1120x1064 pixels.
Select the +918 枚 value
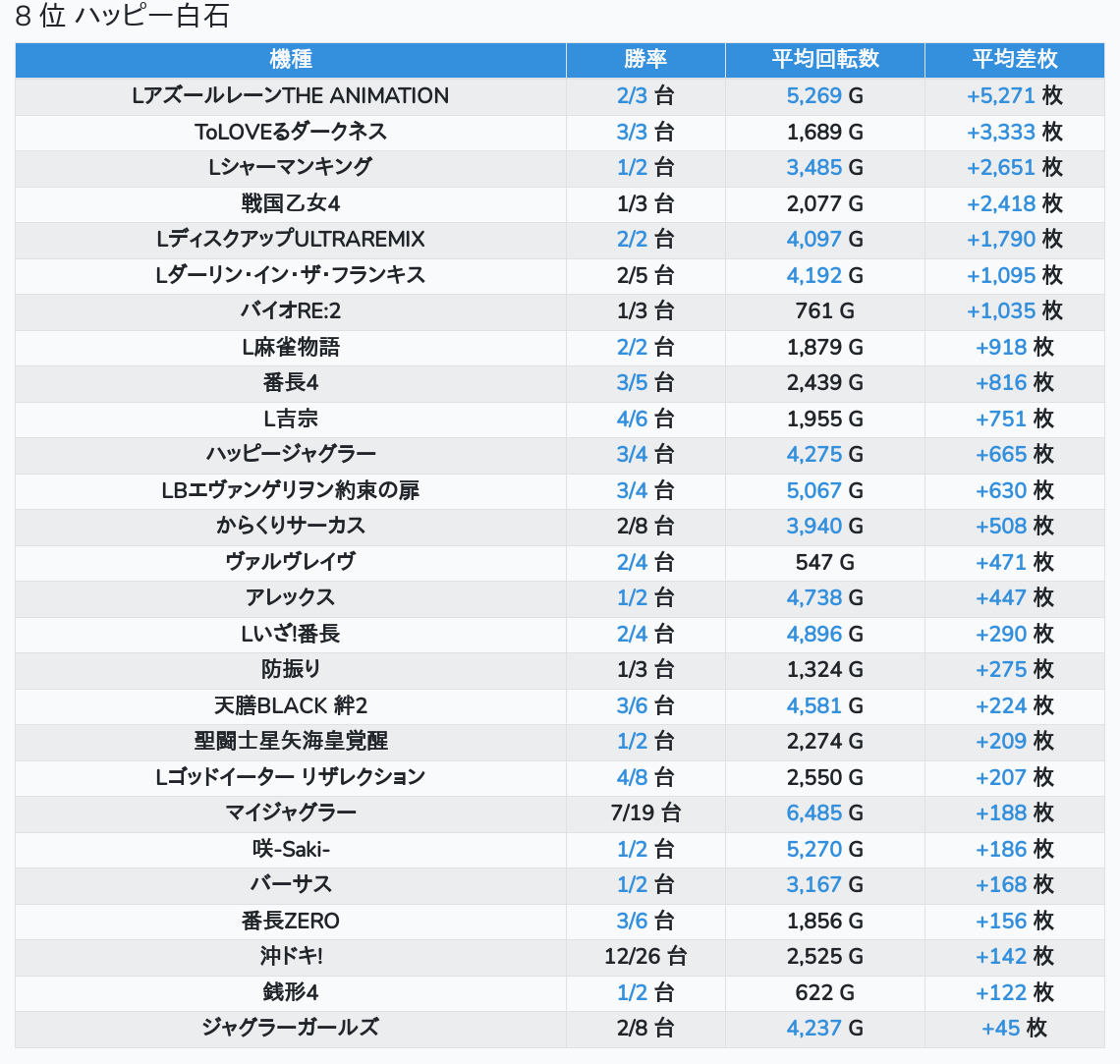click(x=1014, y=347)
